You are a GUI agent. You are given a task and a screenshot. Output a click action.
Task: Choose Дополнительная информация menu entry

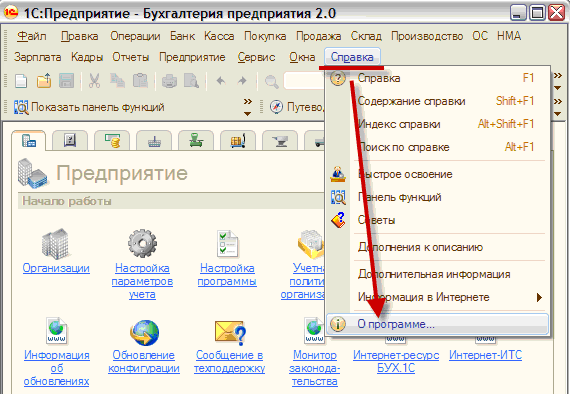[437, 274]
